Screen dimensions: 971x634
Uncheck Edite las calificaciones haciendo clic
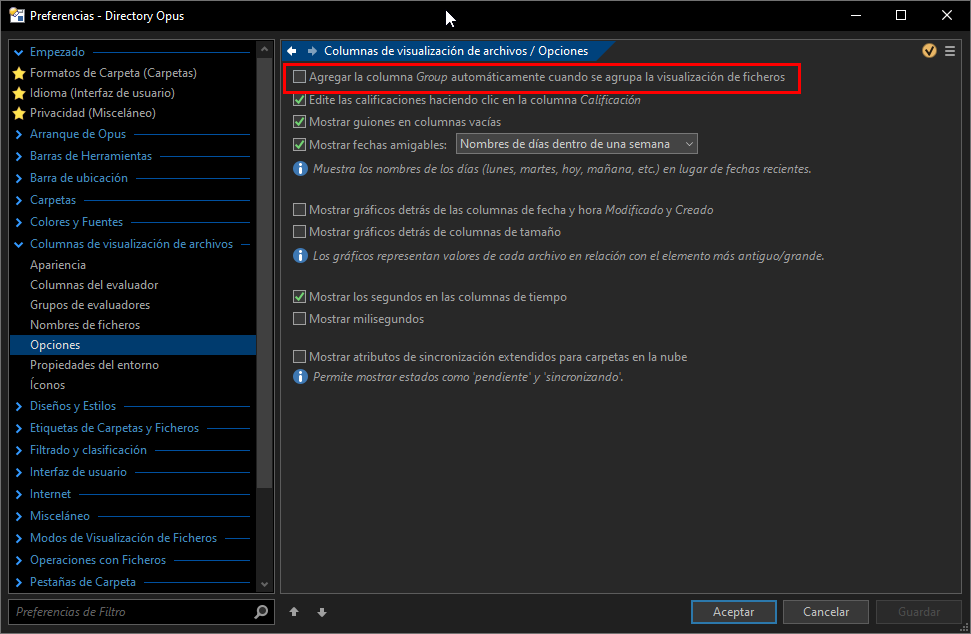pos(300,100)
